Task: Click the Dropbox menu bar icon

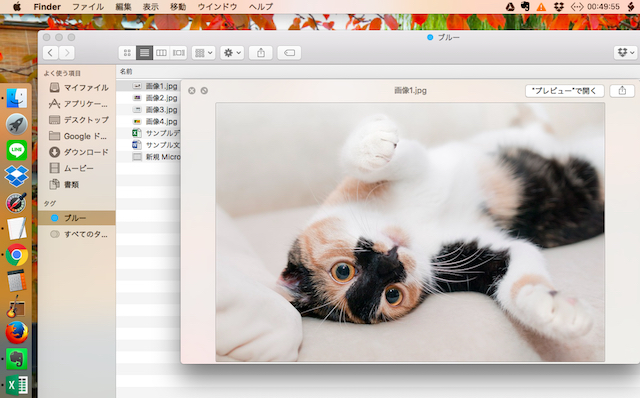Action: coord(559,7)
